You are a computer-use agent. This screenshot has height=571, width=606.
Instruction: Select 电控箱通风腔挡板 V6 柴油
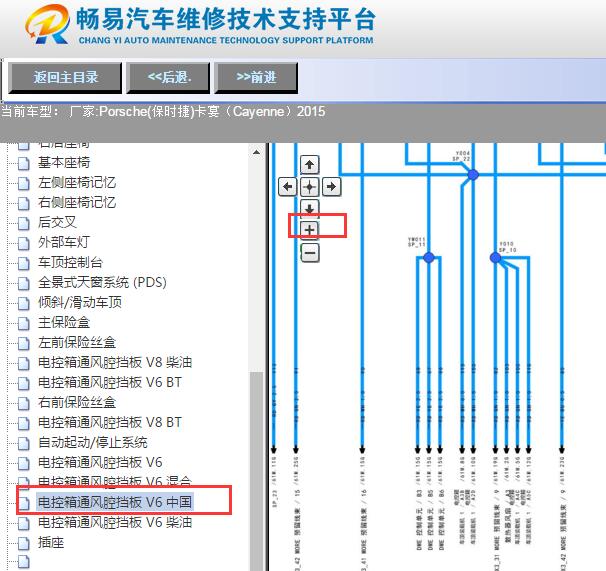point(115,523)
